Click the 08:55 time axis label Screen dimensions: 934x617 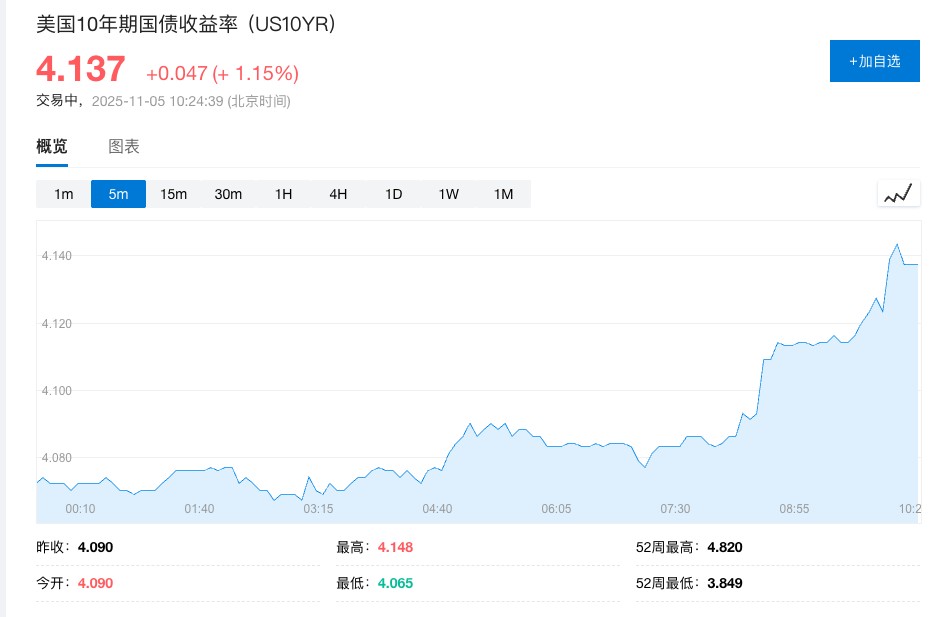794,509
